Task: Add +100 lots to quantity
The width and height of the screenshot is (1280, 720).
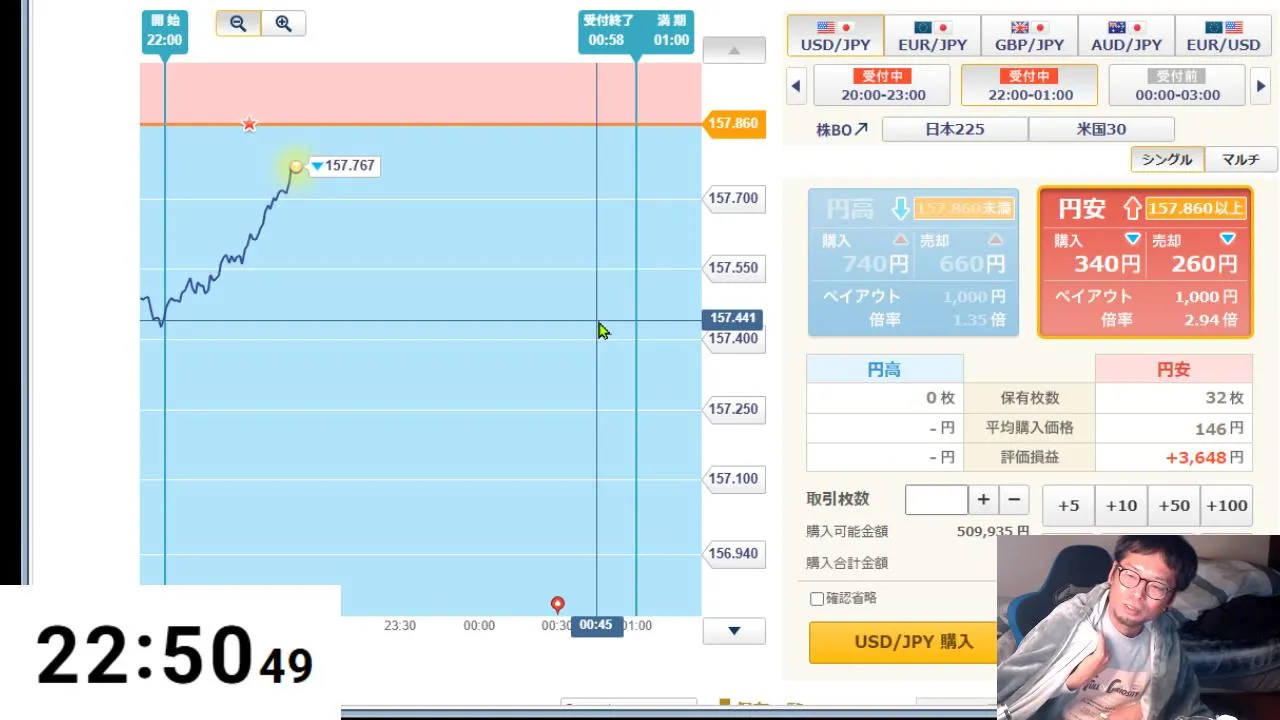Action: point(1226,505)
